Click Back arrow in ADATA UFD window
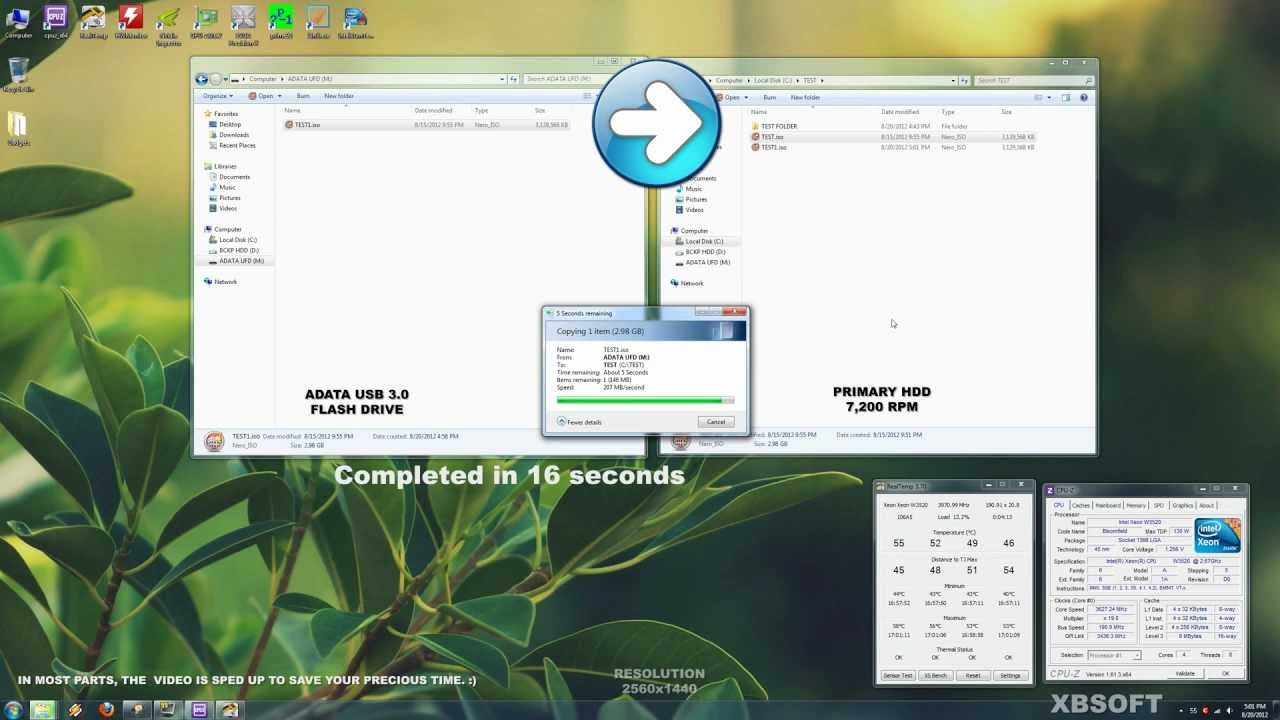Viewport: 1280px width, 720px height. coord(202,79)
